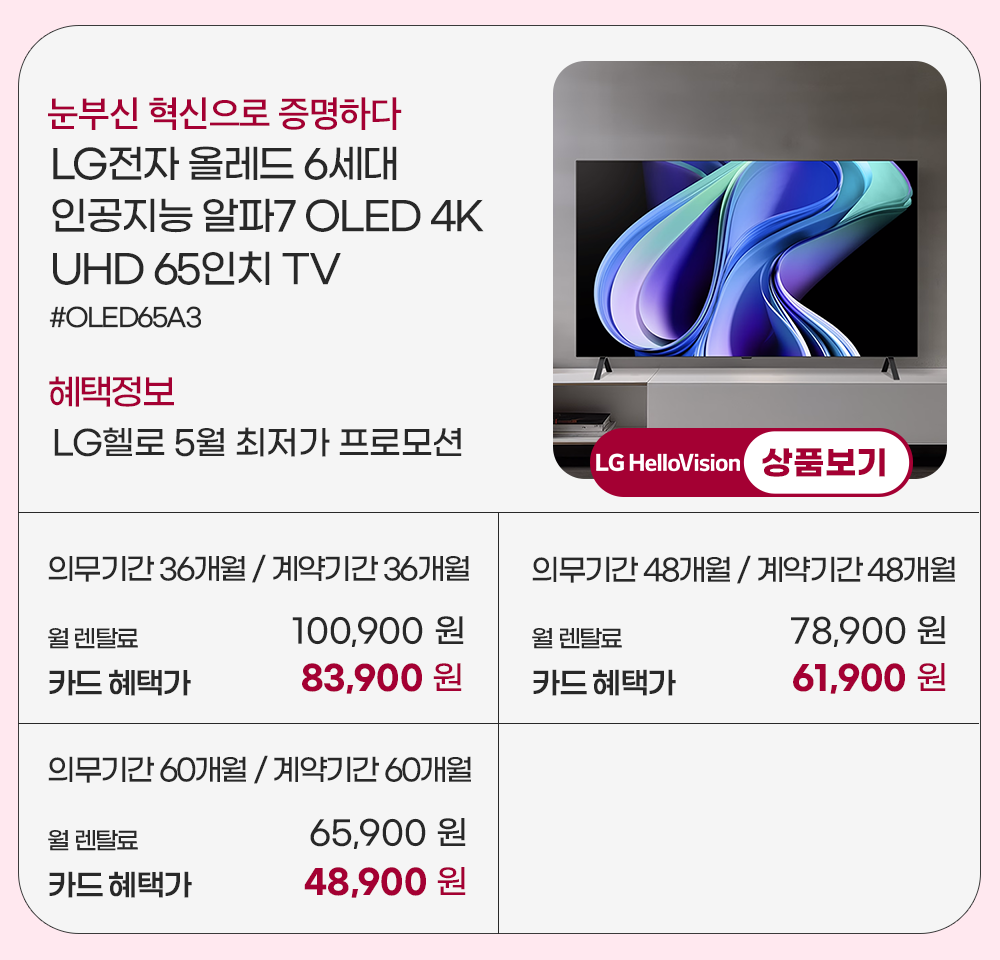Click the 78,900 원 monthly rental fee
This screenshot has height=960, width=1000.
[868, 631]
